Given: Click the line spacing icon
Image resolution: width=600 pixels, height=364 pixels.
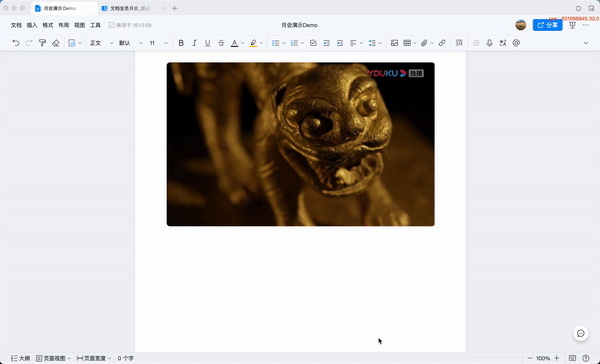Looking at the screenshot, I should [x=372, y=43].
